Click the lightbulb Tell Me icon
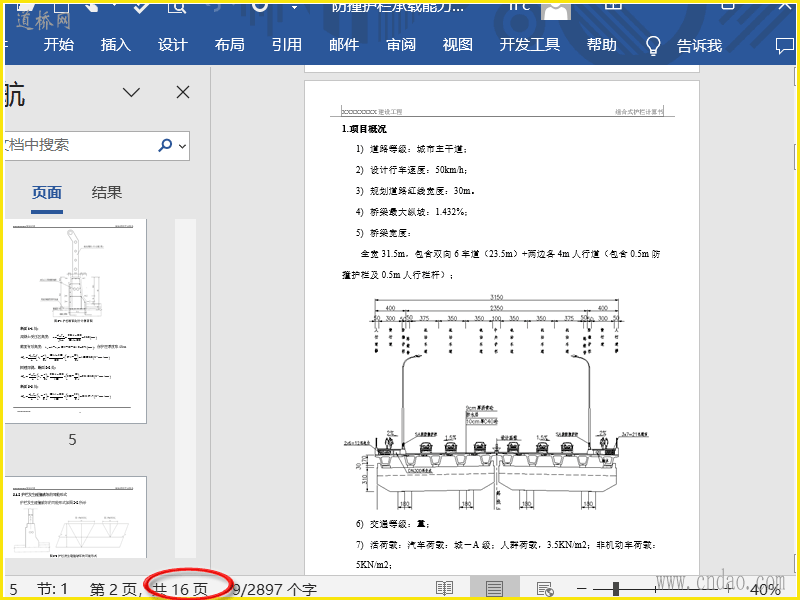This screenshot has height=600, width=800. point(653,46)
